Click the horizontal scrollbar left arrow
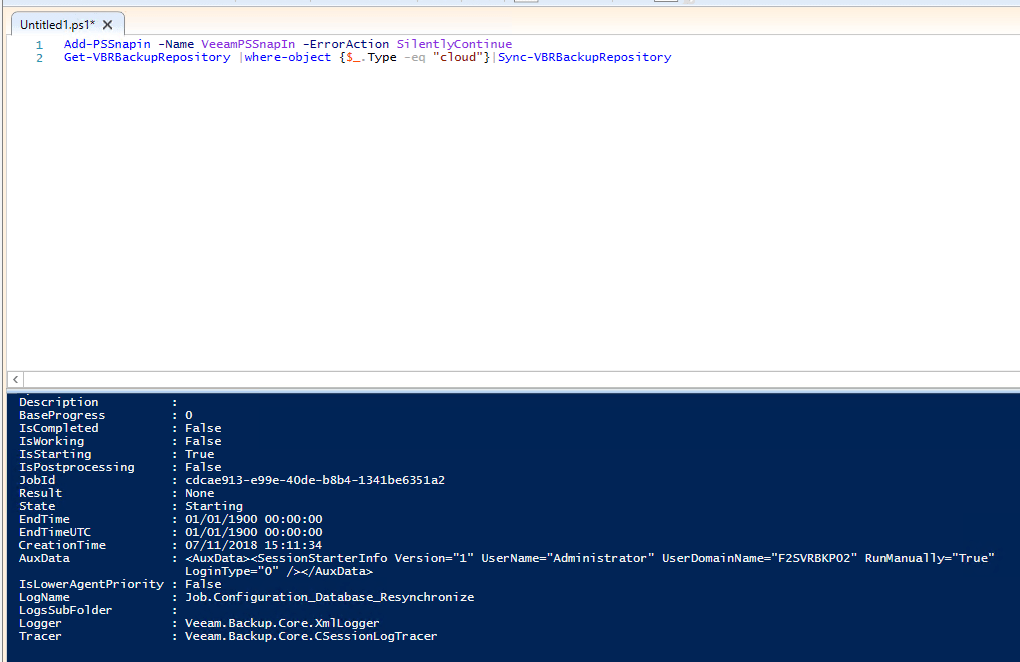1020x662 pixels. click(x=15, y=380)
